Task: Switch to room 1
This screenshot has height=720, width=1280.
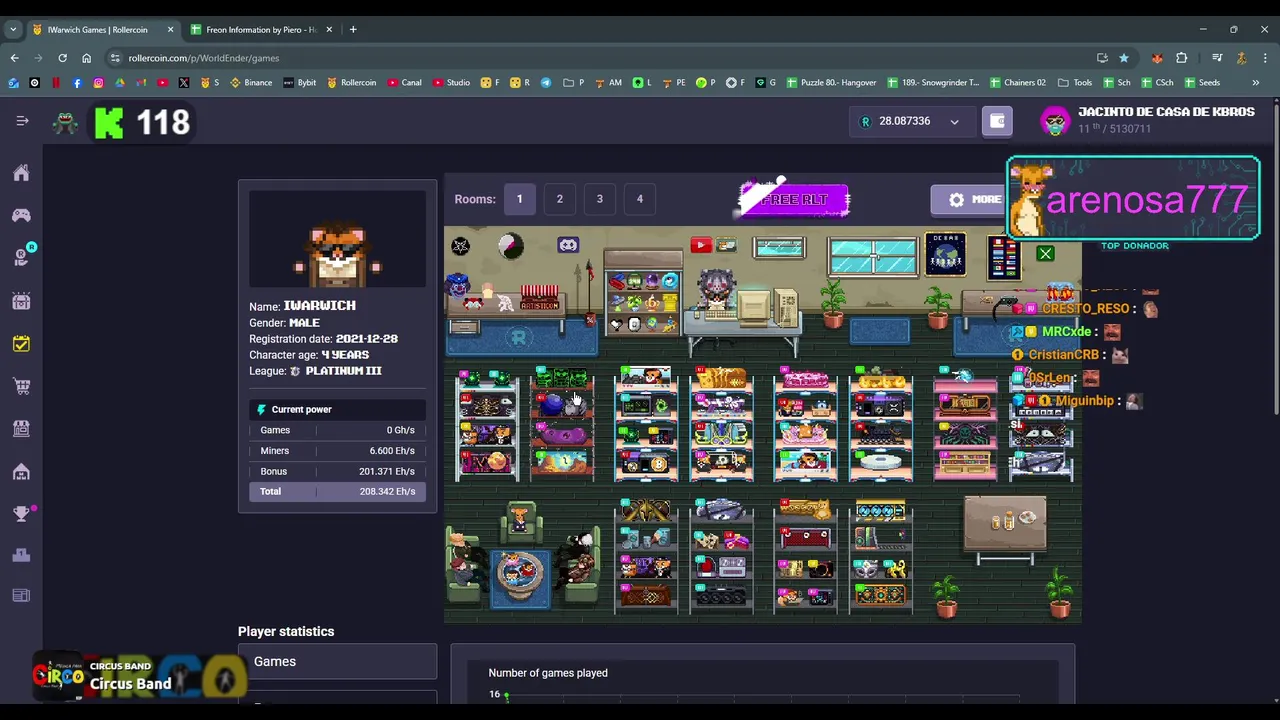Action: [x=519, y=199]
